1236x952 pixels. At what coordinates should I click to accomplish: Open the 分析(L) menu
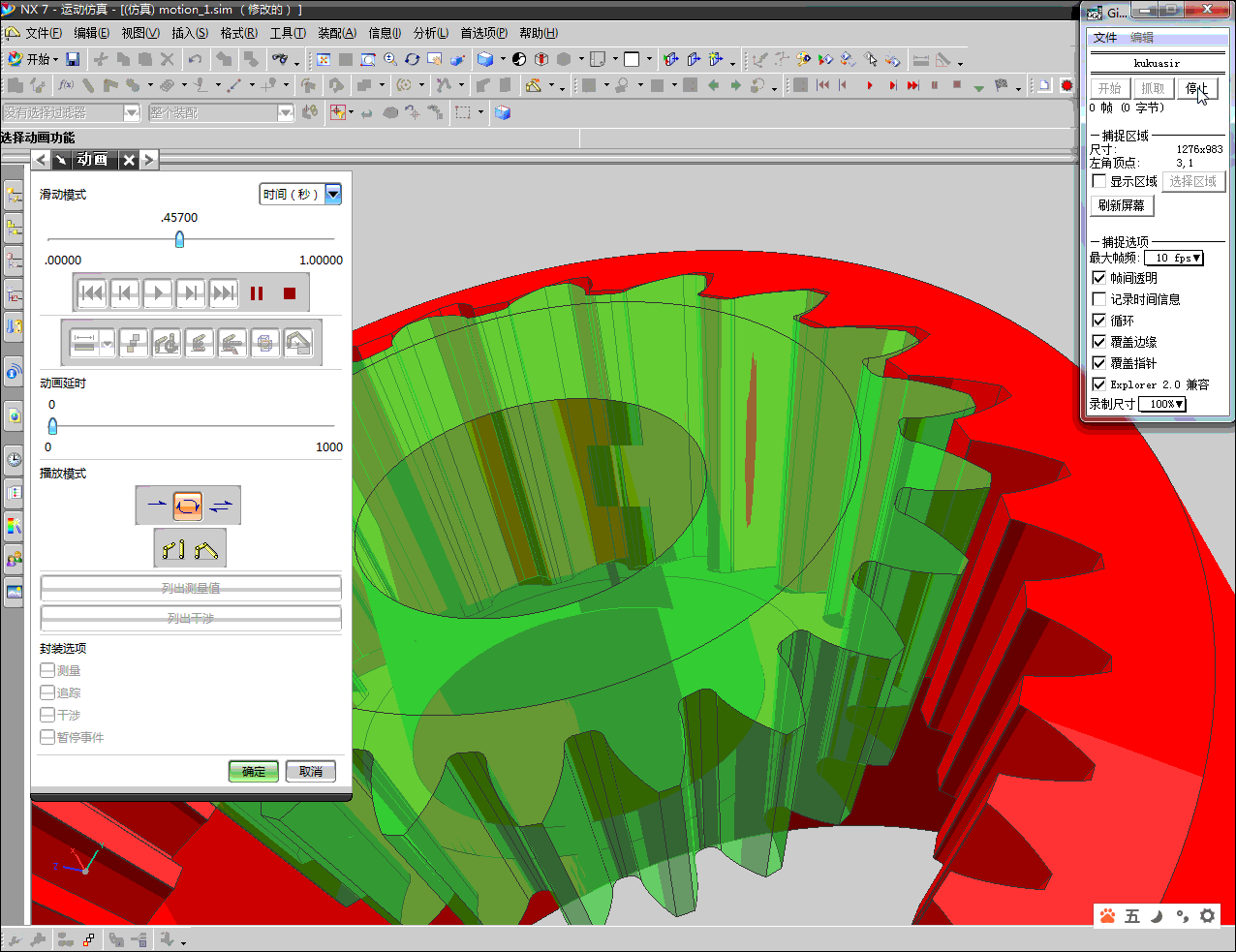coord(431,33)
